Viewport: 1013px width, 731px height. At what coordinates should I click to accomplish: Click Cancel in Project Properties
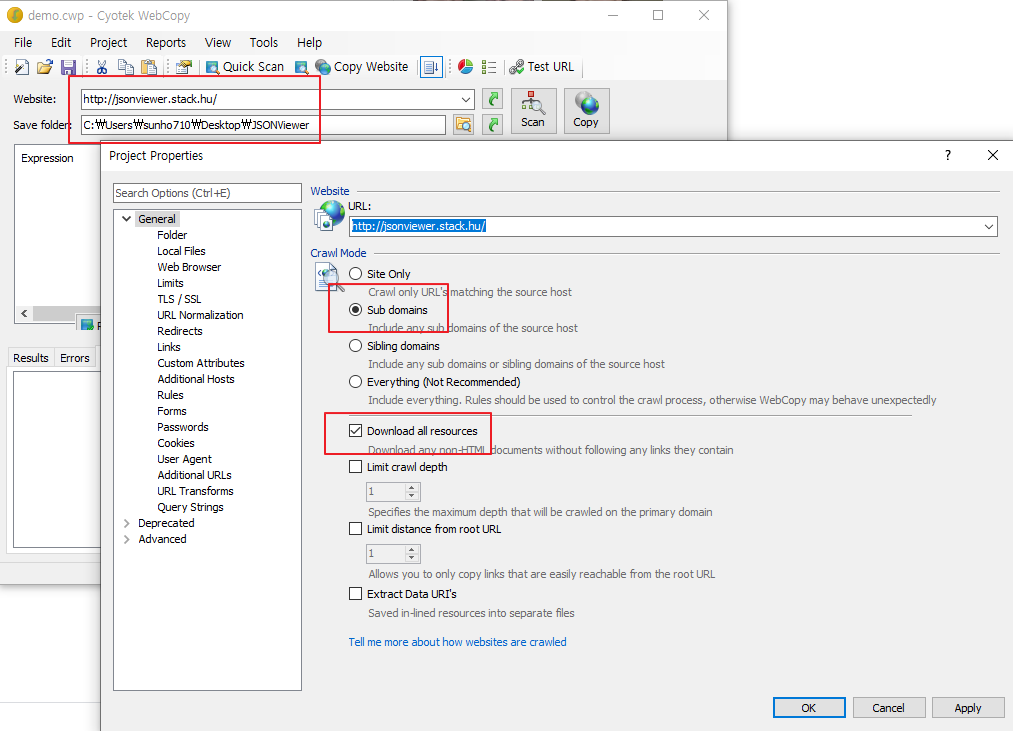(x=888, y=708)
